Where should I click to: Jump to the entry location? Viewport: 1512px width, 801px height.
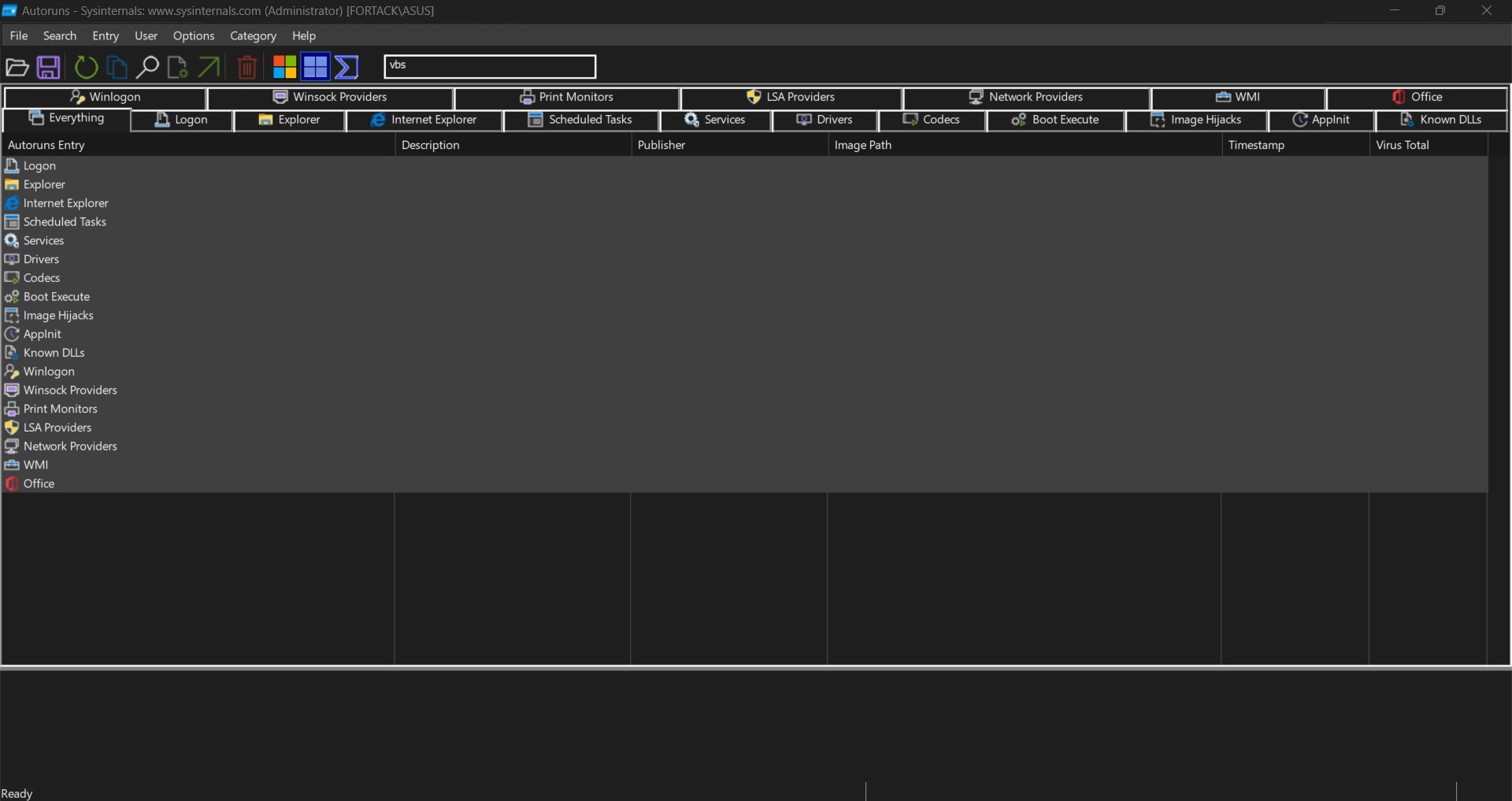click(x=209, y=68)
